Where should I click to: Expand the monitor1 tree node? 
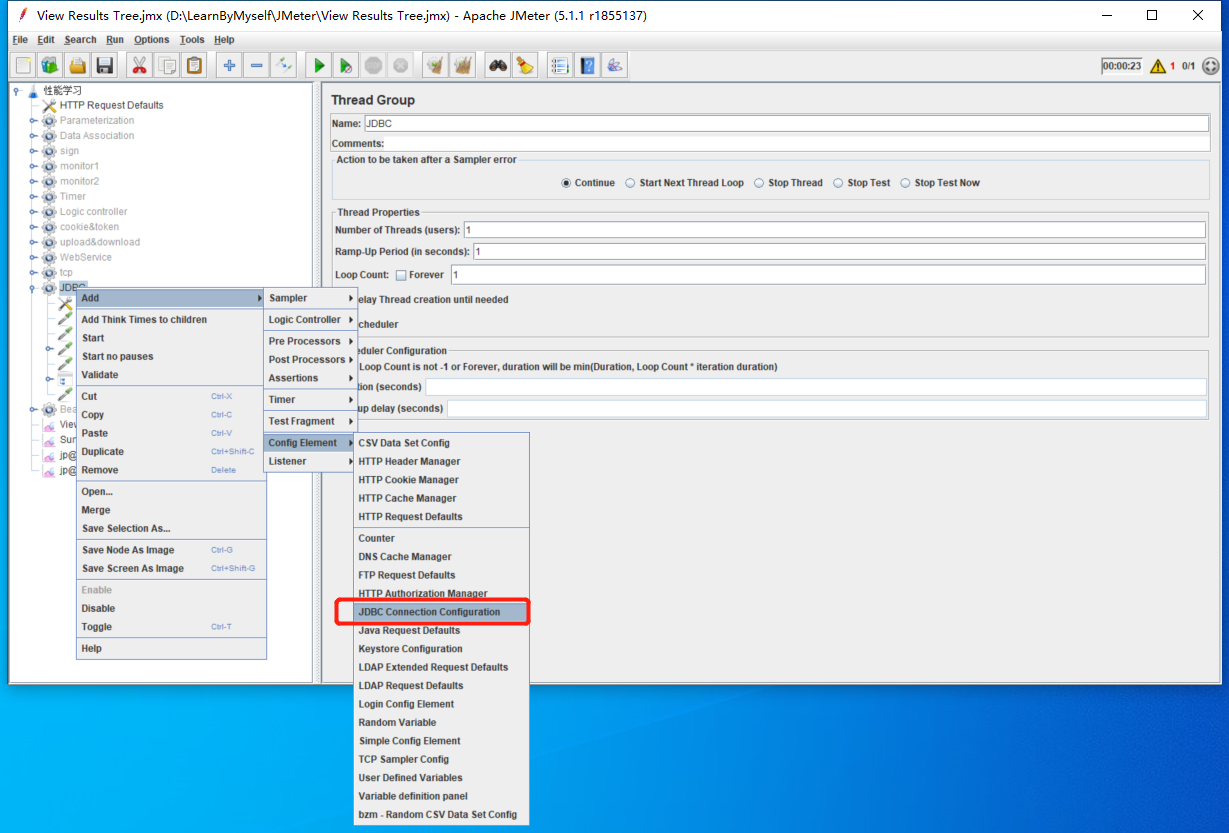click(x=33, y=166)
